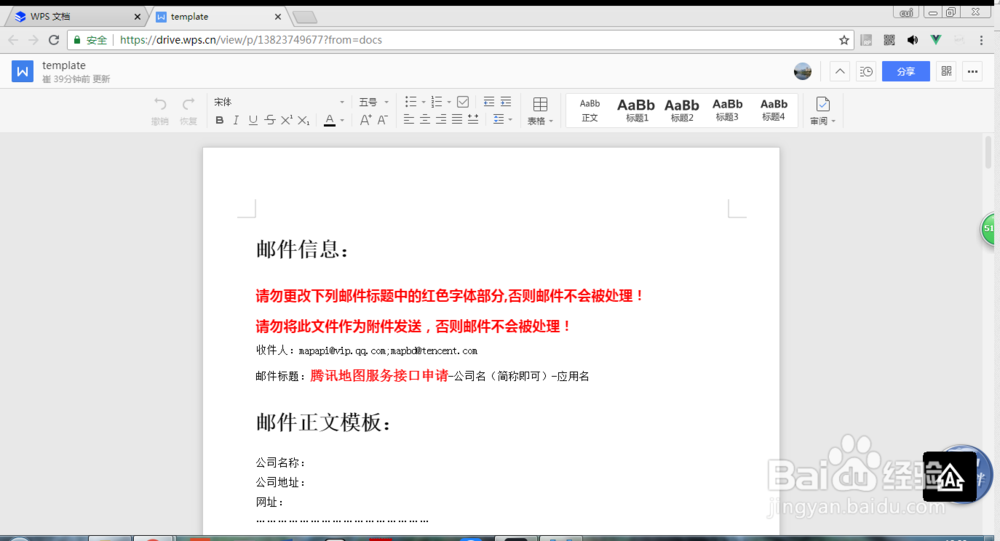Increase font size with A+ icon
Image resolution: width=1000 pixels, height=541 pixels.
[x=365, y=120]
